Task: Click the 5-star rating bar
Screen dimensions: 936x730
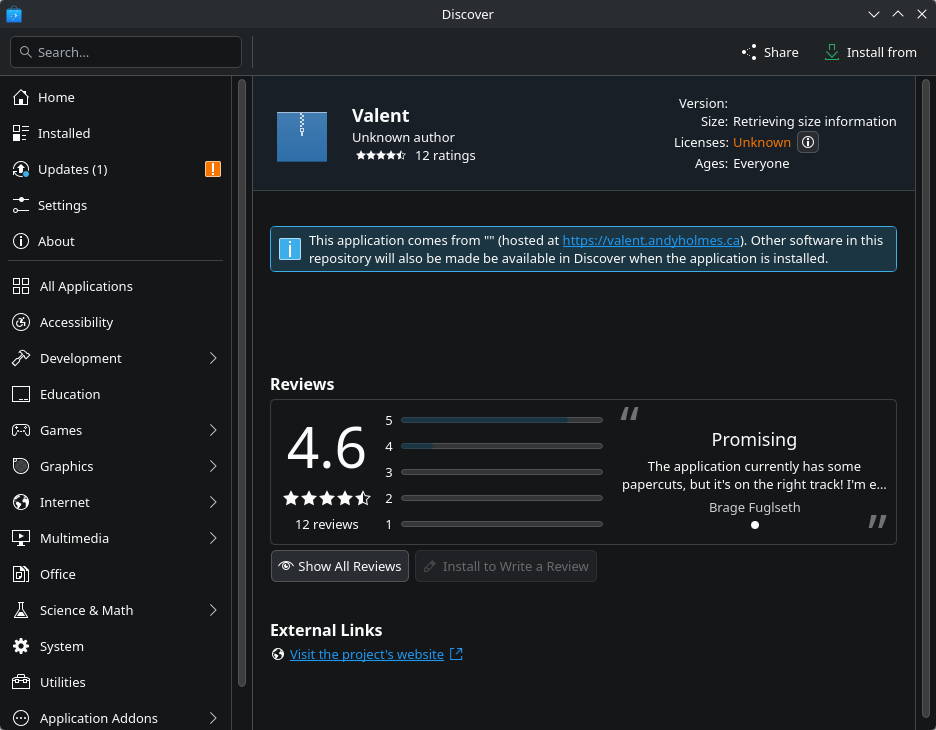Action: pos(501,420)
